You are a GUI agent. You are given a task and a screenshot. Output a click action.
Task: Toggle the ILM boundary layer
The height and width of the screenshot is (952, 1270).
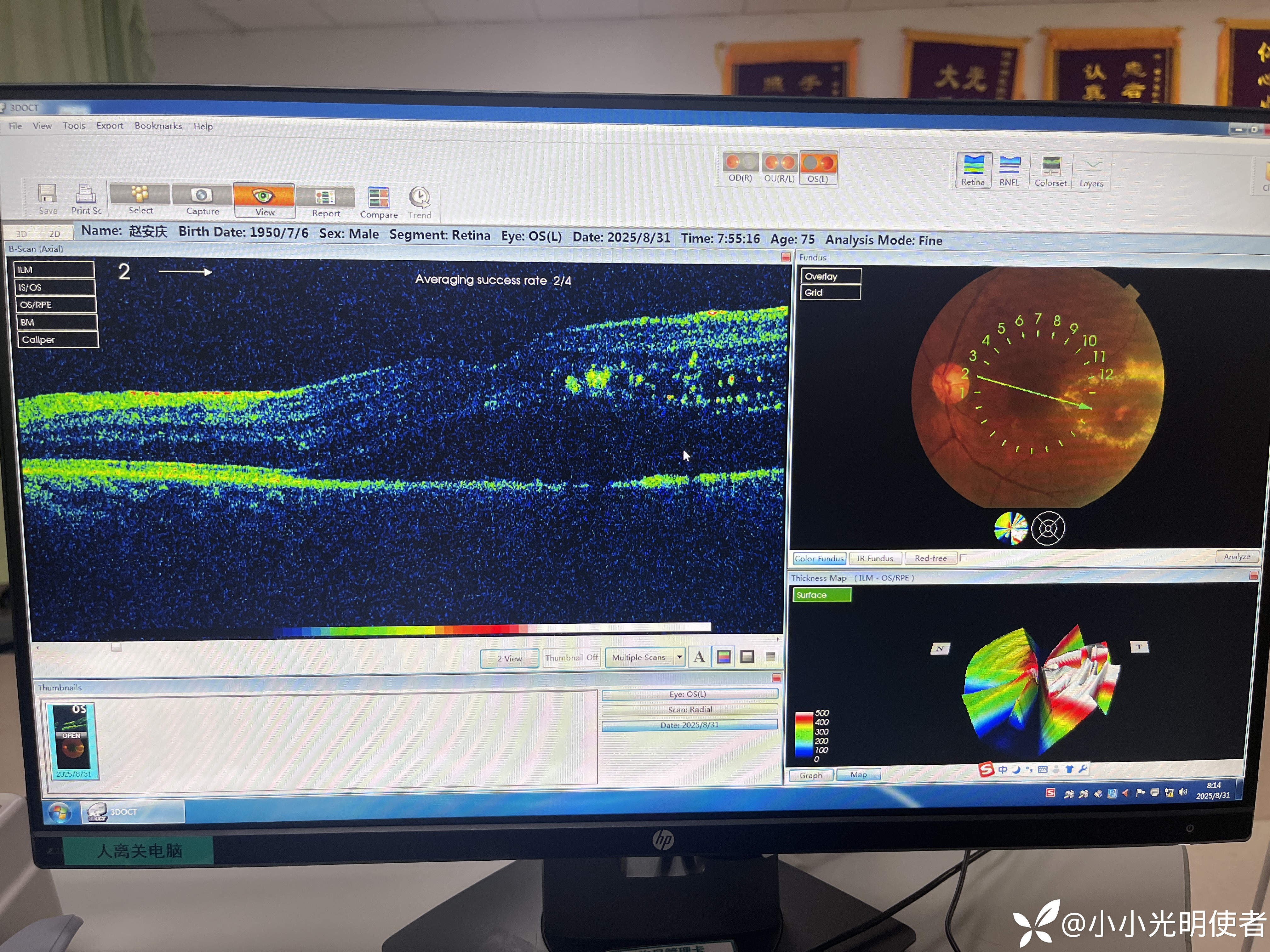click(54, 270)
